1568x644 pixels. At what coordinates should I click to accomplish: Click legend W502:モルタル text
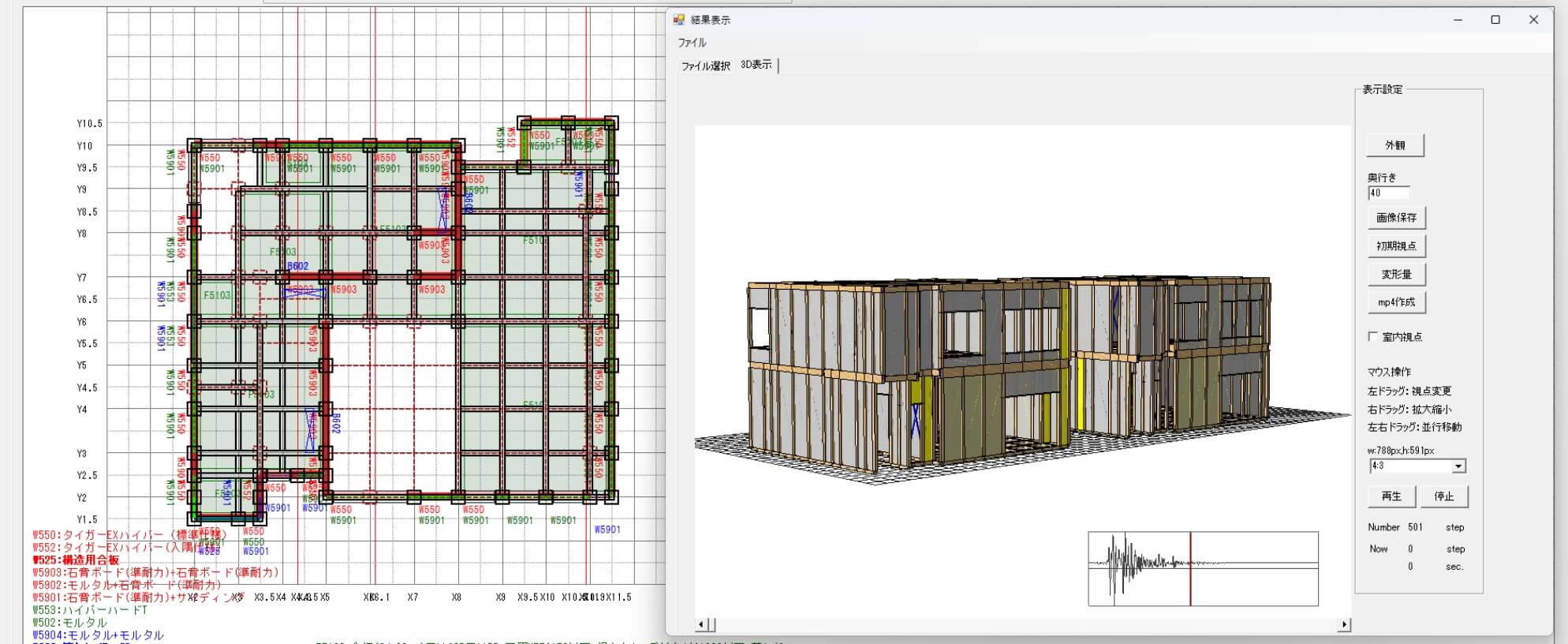[69, 623]
